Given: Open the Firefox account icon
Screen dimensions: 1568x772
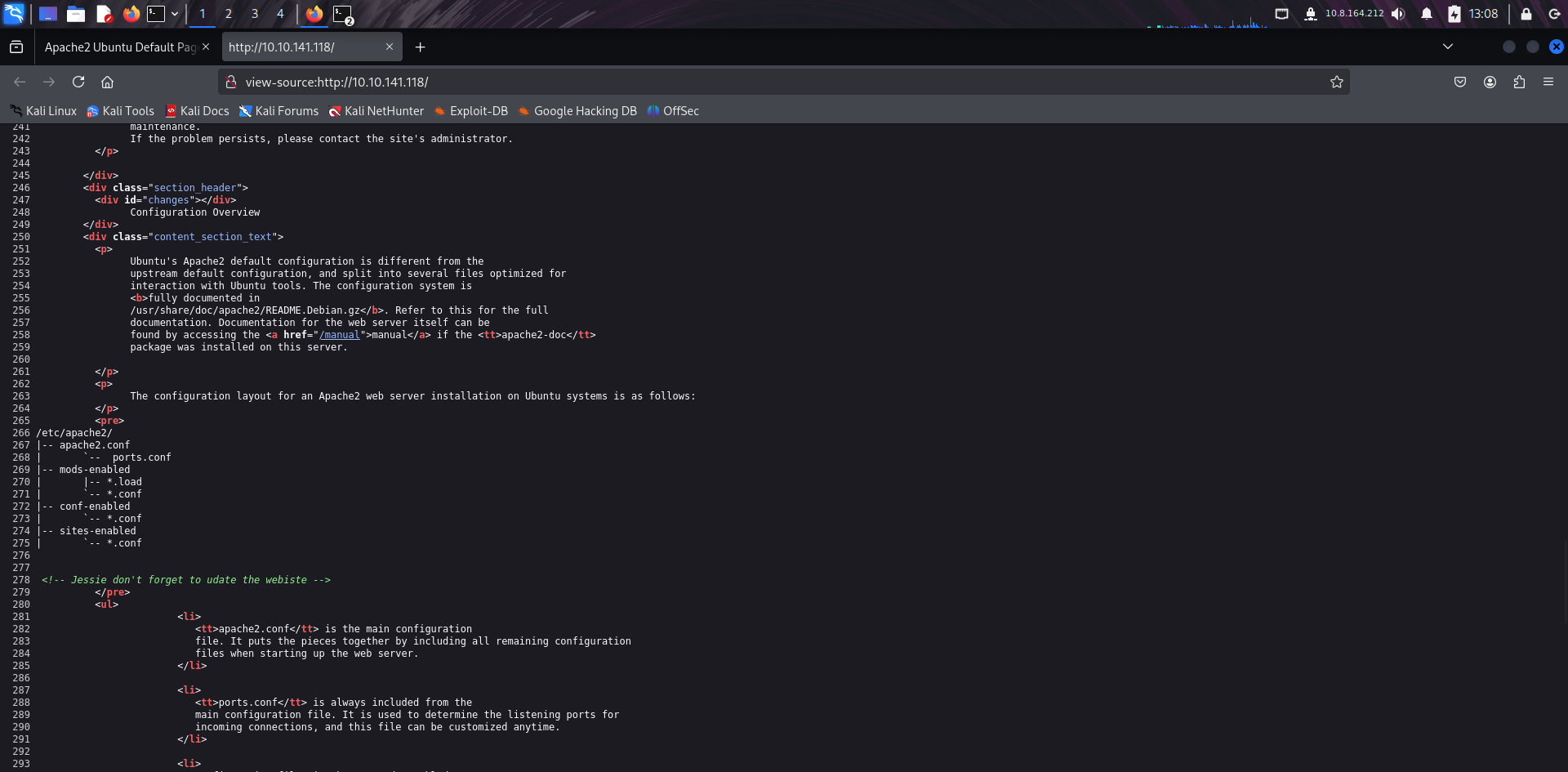Looking at the screenshot, I should tap(1490, 82).
